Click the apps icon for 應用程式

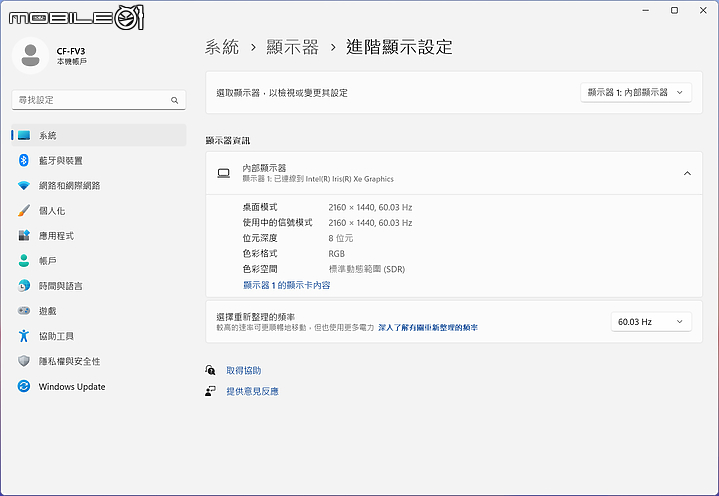(24, 236)
